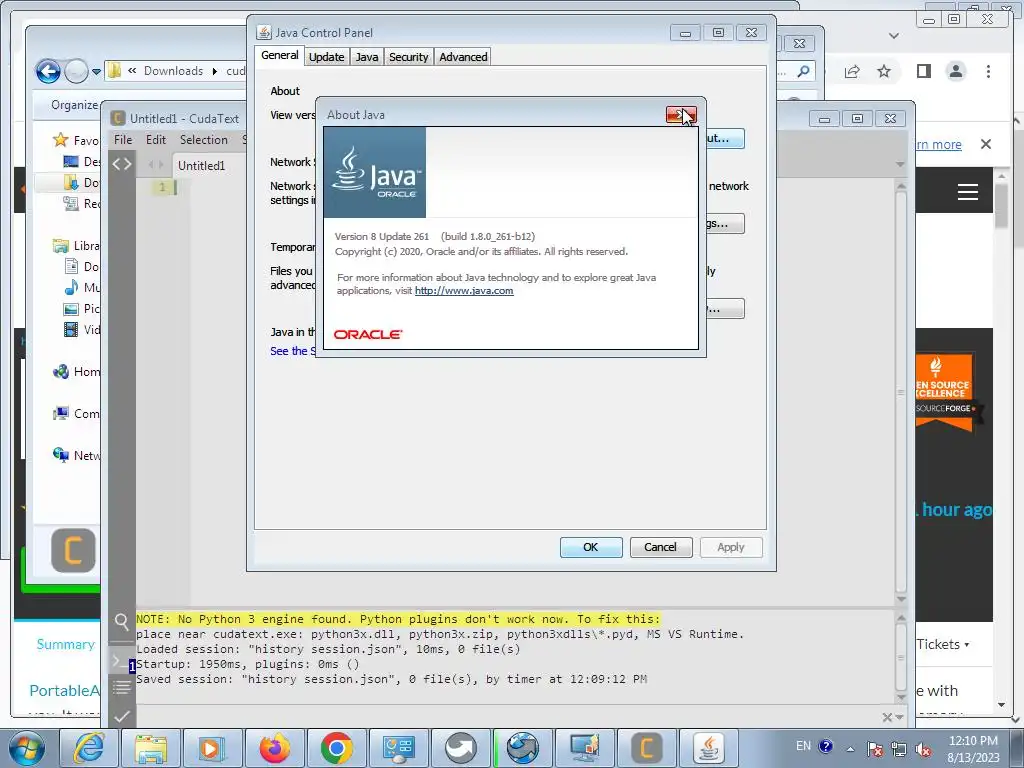Open the Windows Start button

click(x=27, y=748)
